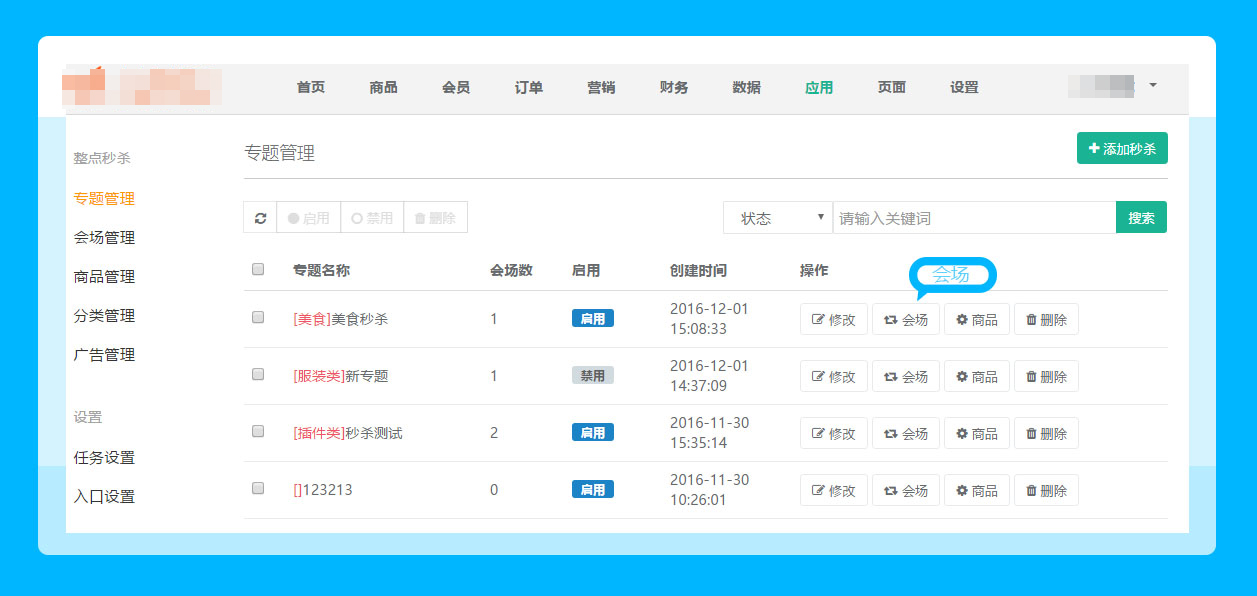Open 广告管理 in the sidebar
The height and width of the screenshot is (596, 1257).
coord(104,355)
